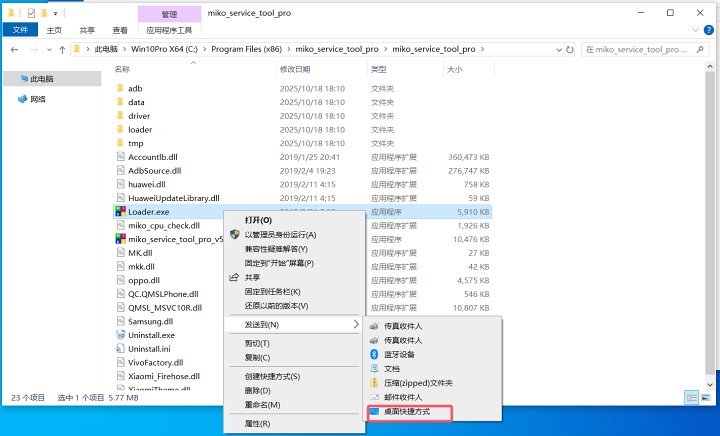
Task: Click the Loader.exe application icon
Action: point(120,212)
